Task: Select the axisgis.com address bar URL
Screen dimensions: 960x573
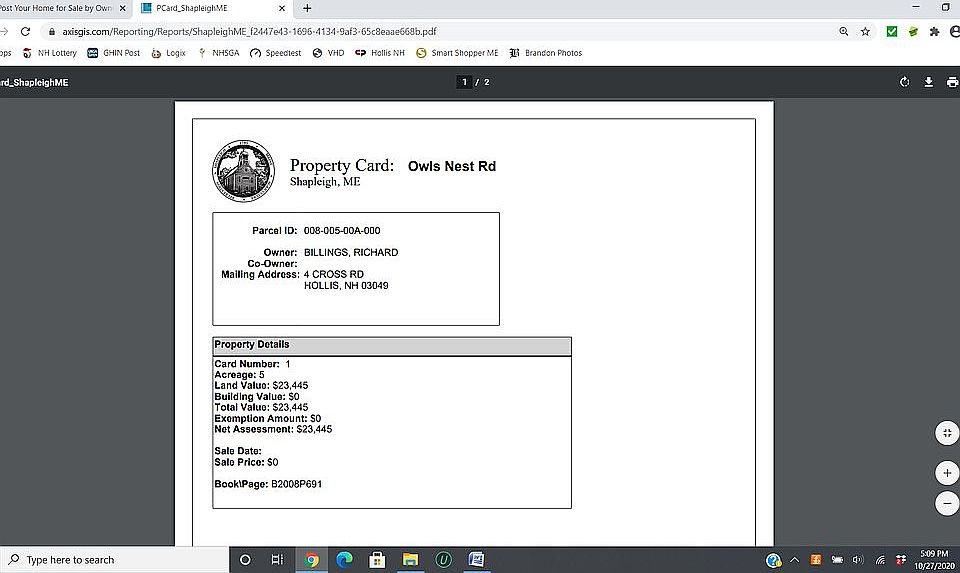Action: click(249, 31)
